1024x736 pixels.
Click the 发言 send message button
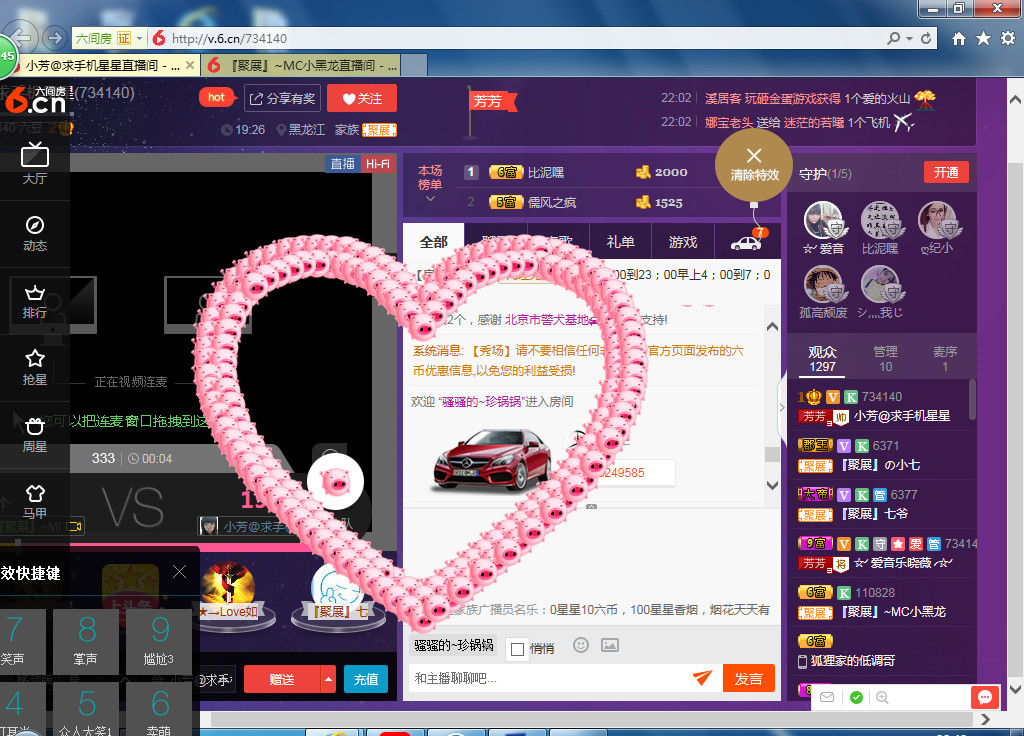tap(748, 679)
